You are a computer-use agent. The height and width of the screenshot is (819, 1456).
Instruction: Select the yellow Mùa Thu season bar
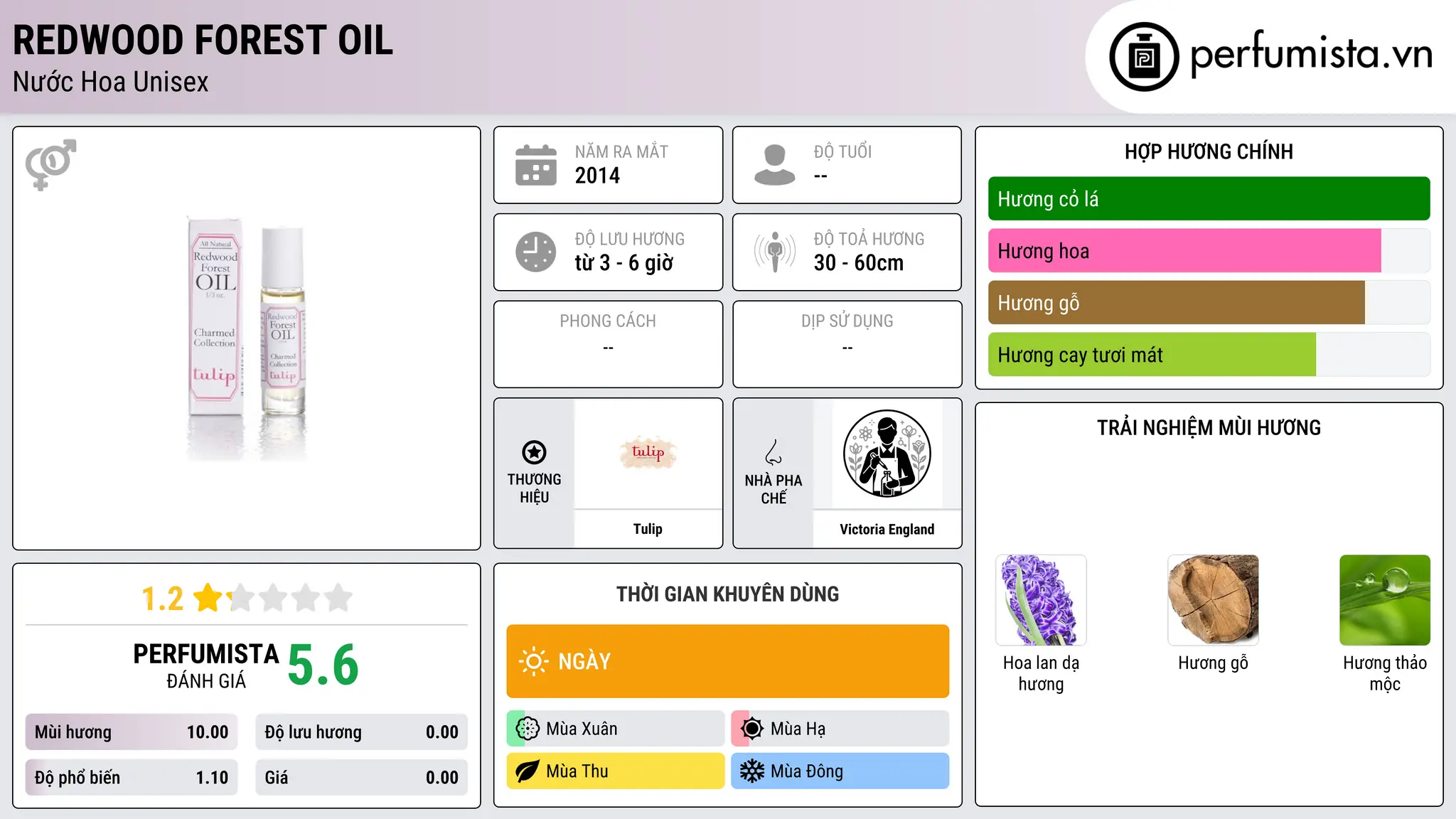click(x=616, y=771)
